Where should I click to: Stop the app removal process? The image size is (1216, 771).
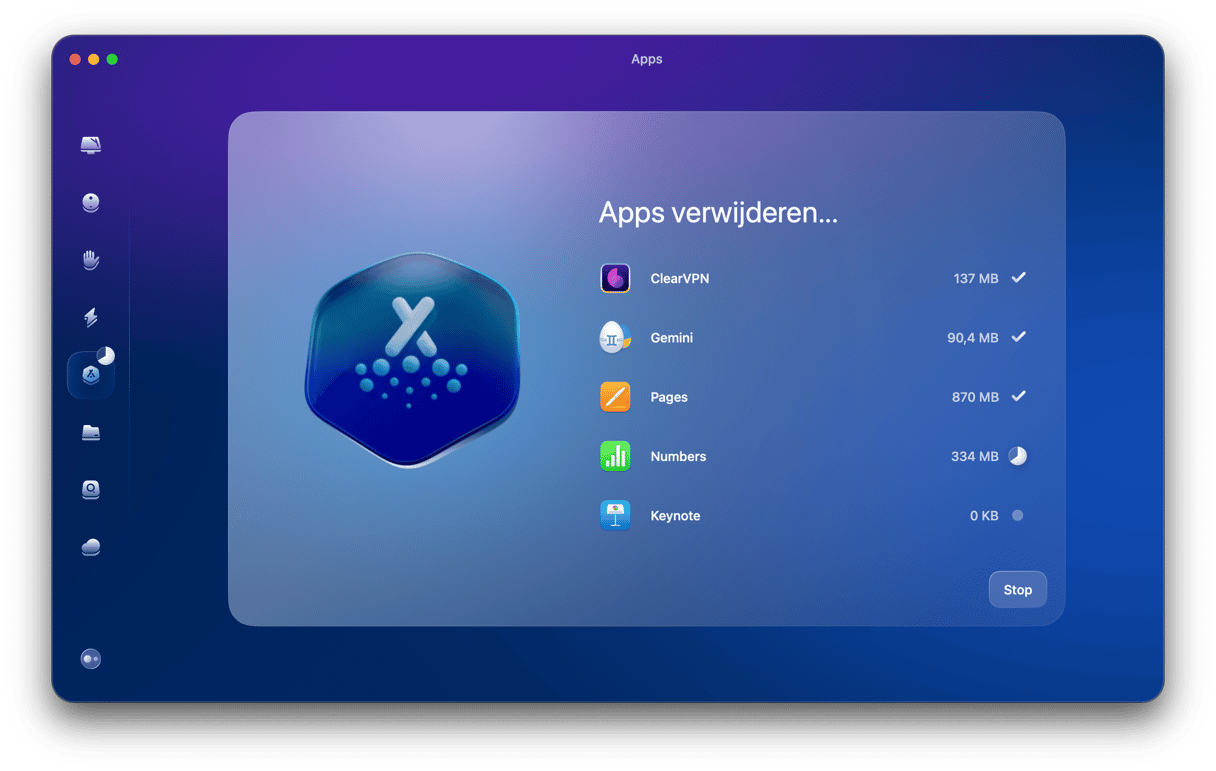coord(1018,590)
